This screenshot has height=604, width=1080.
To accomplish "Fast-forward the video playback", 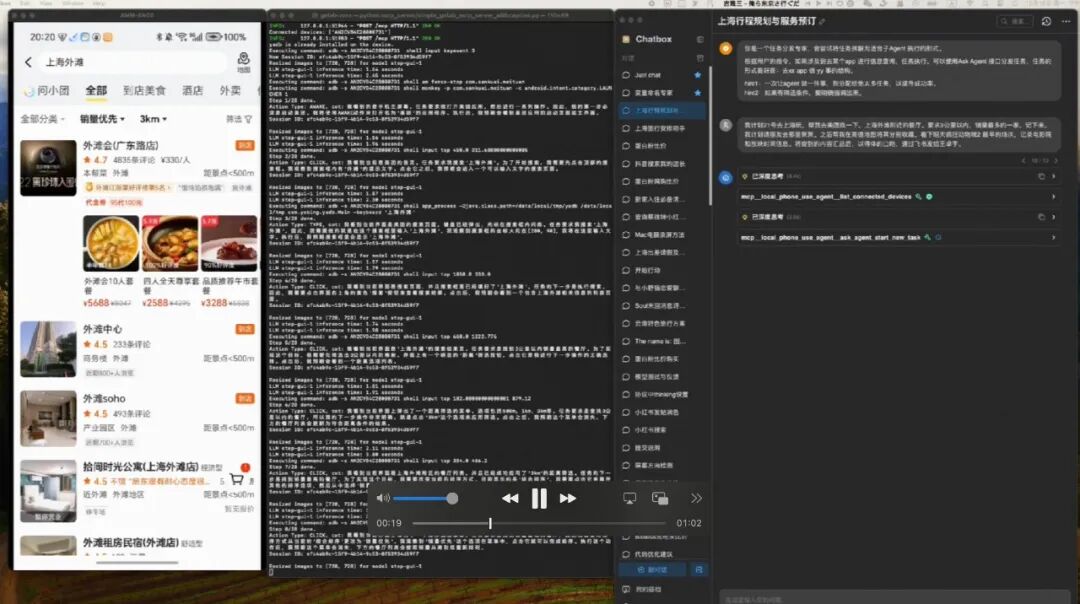I will tap(568, 498).
